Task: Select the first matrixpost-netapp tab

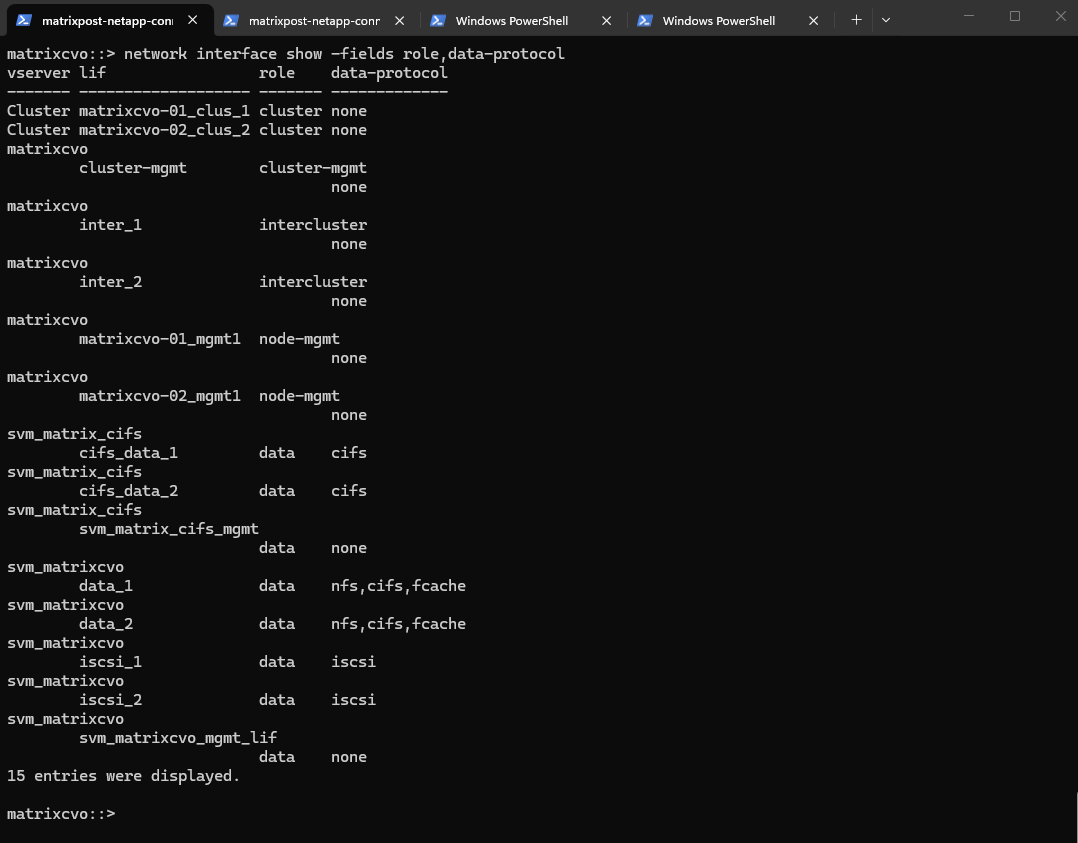Action: point(107,20)
